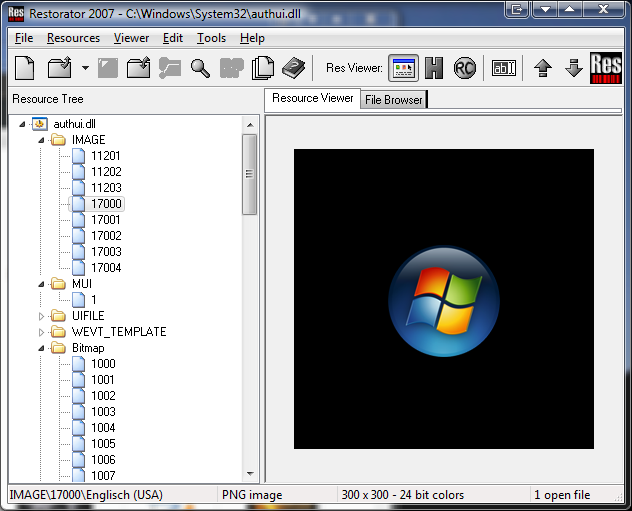Viewport: 632px width, 511px height.
Task: Open the recent files dropdown arrow
Action: [x=85, y=68]
